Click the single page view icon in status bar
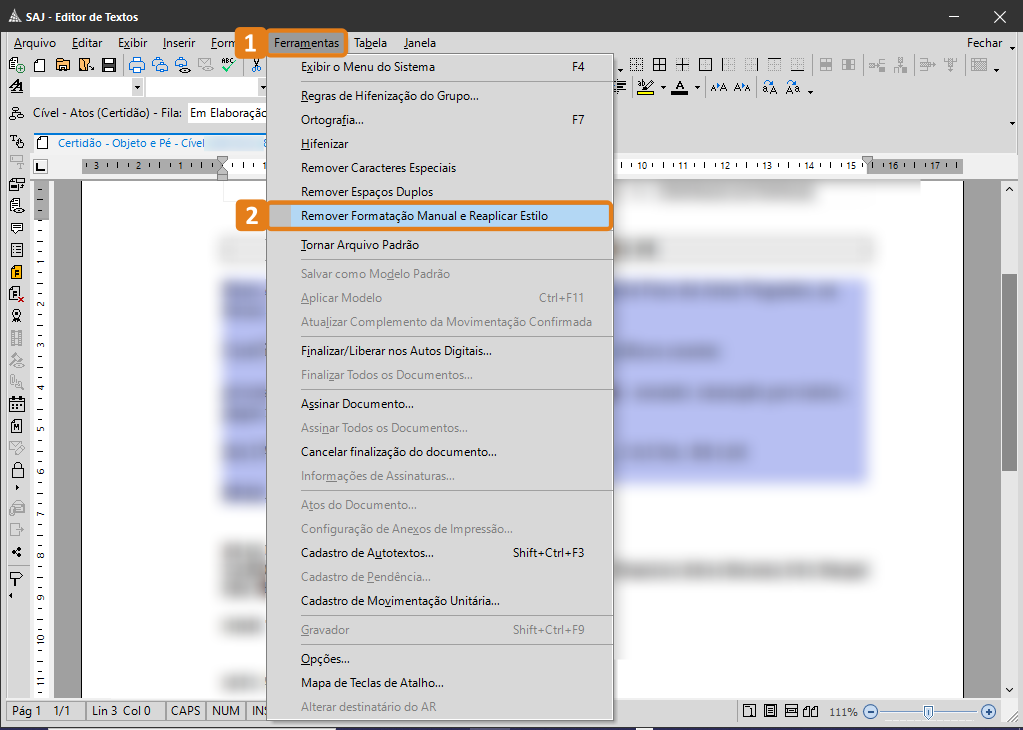Image resolution: width=1023 pixels, height=730 pixels. (750, 711)
